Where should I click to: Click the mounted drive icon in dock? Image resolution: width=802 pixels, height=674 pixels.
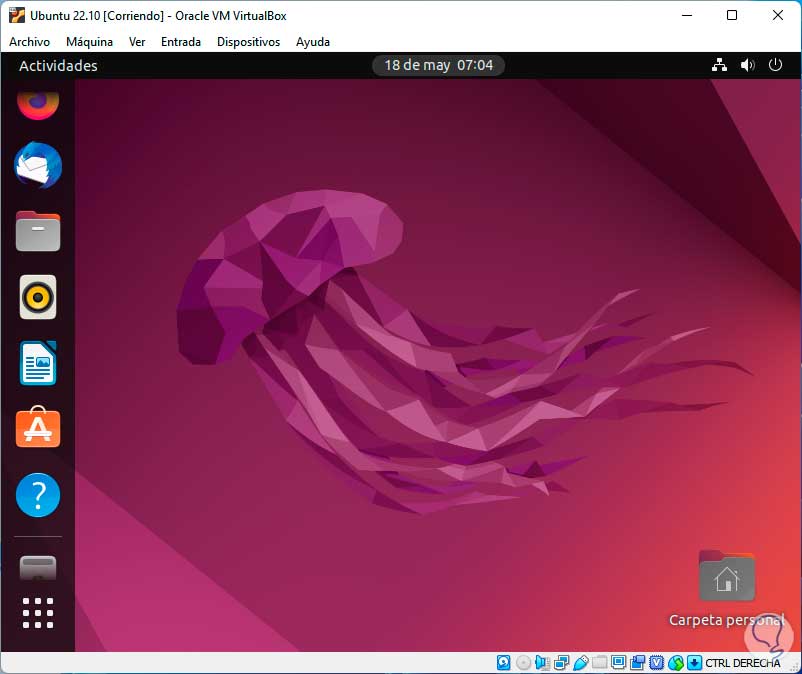(38, 568)
